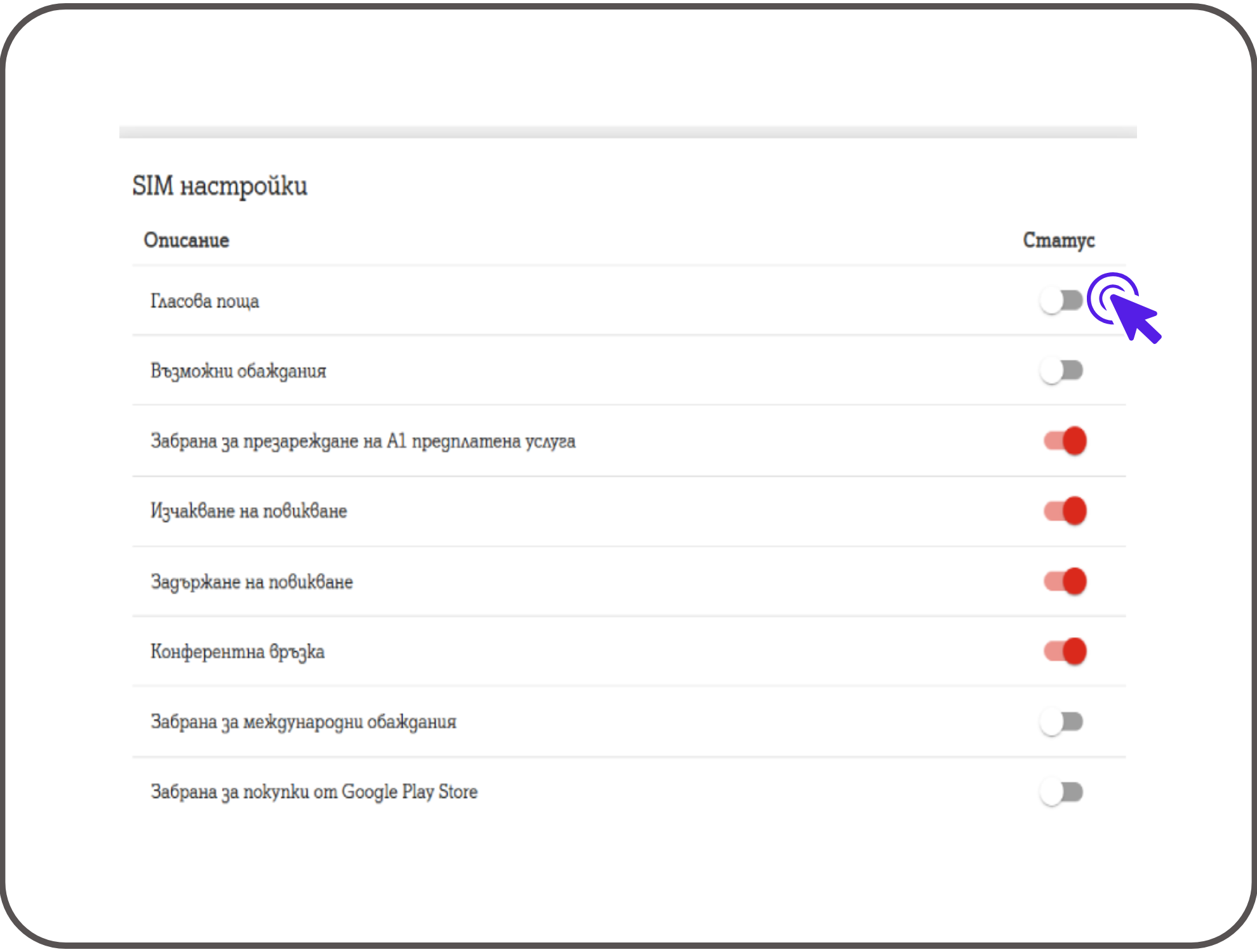Click the Google Play Store purchases ban label

314,792
